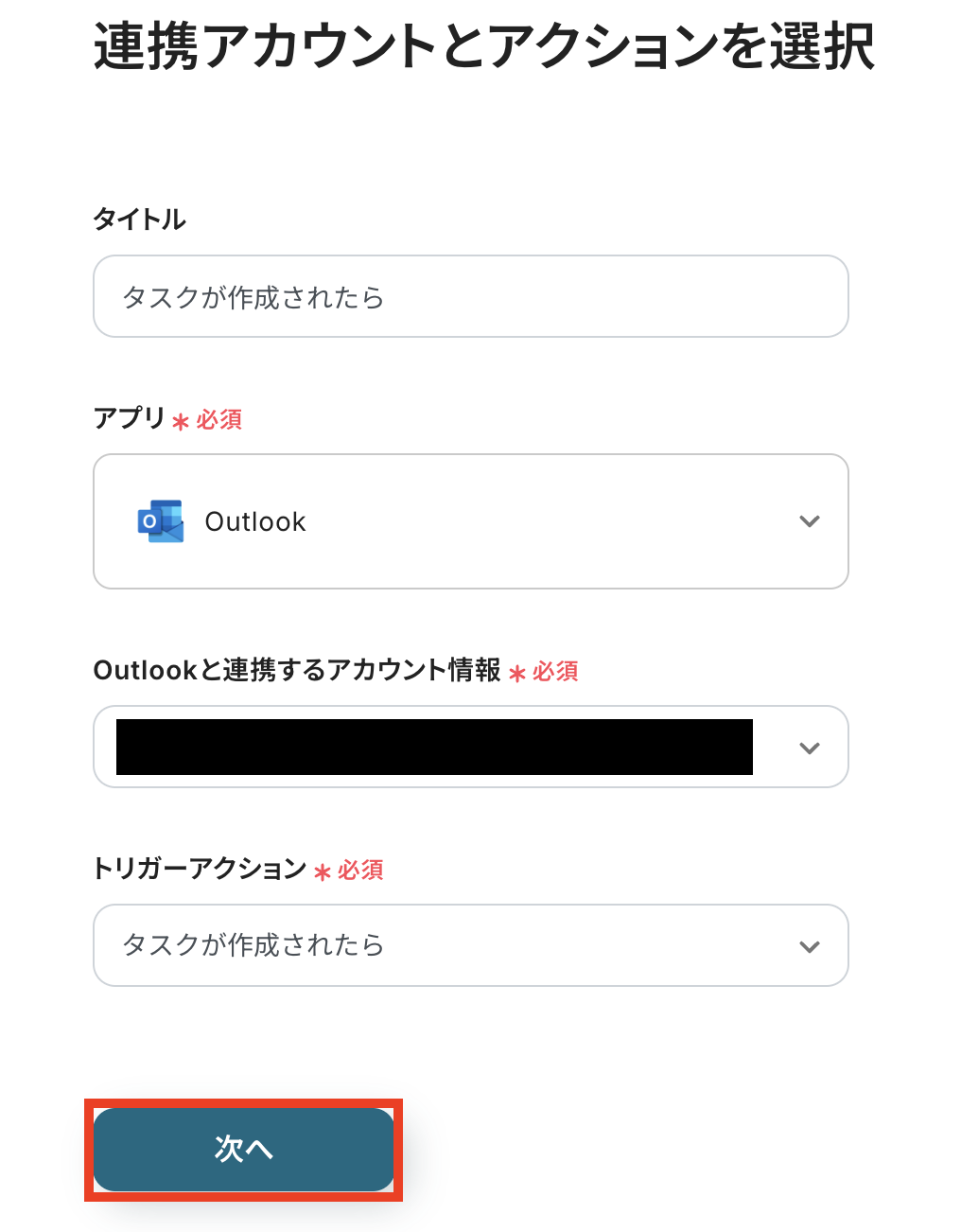Click the トリガーアクション field label
Viewport: 961px width, 1232px height.
[x=200, y=869]
